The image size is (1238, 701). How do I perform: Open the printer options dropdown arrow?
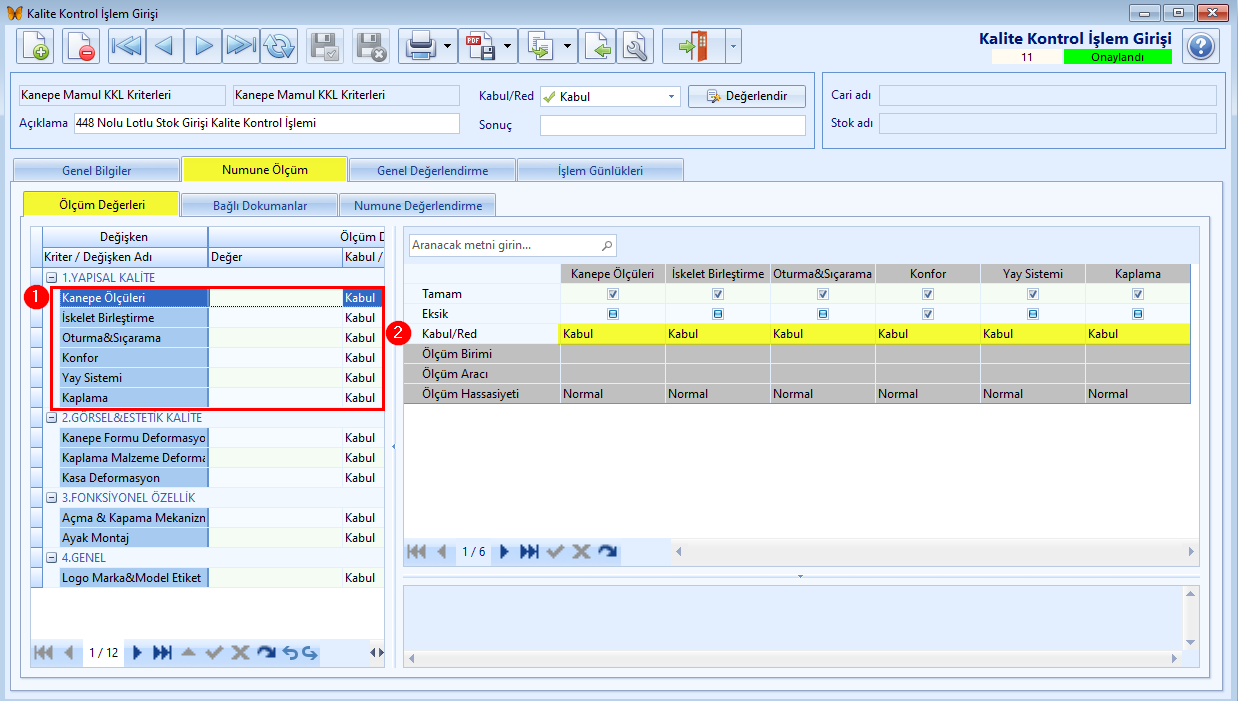click(x=447, y=46)
